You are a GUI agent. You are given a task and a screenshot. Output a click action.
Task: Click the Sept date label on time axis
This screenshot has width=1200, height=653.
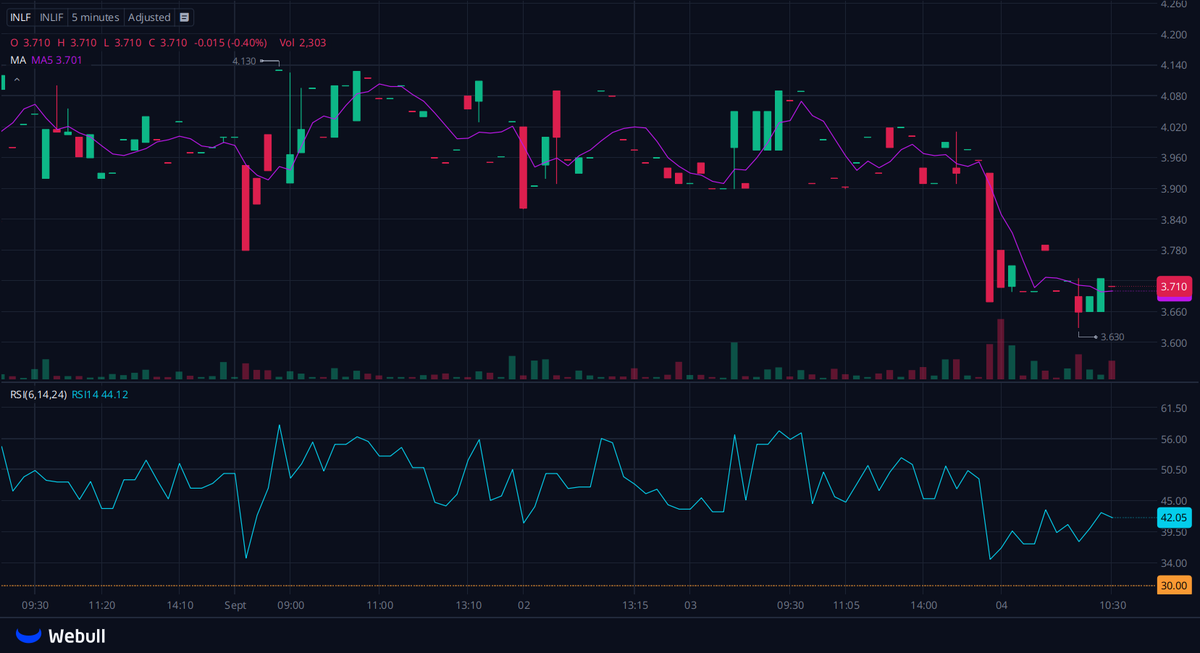coord(235,605)
